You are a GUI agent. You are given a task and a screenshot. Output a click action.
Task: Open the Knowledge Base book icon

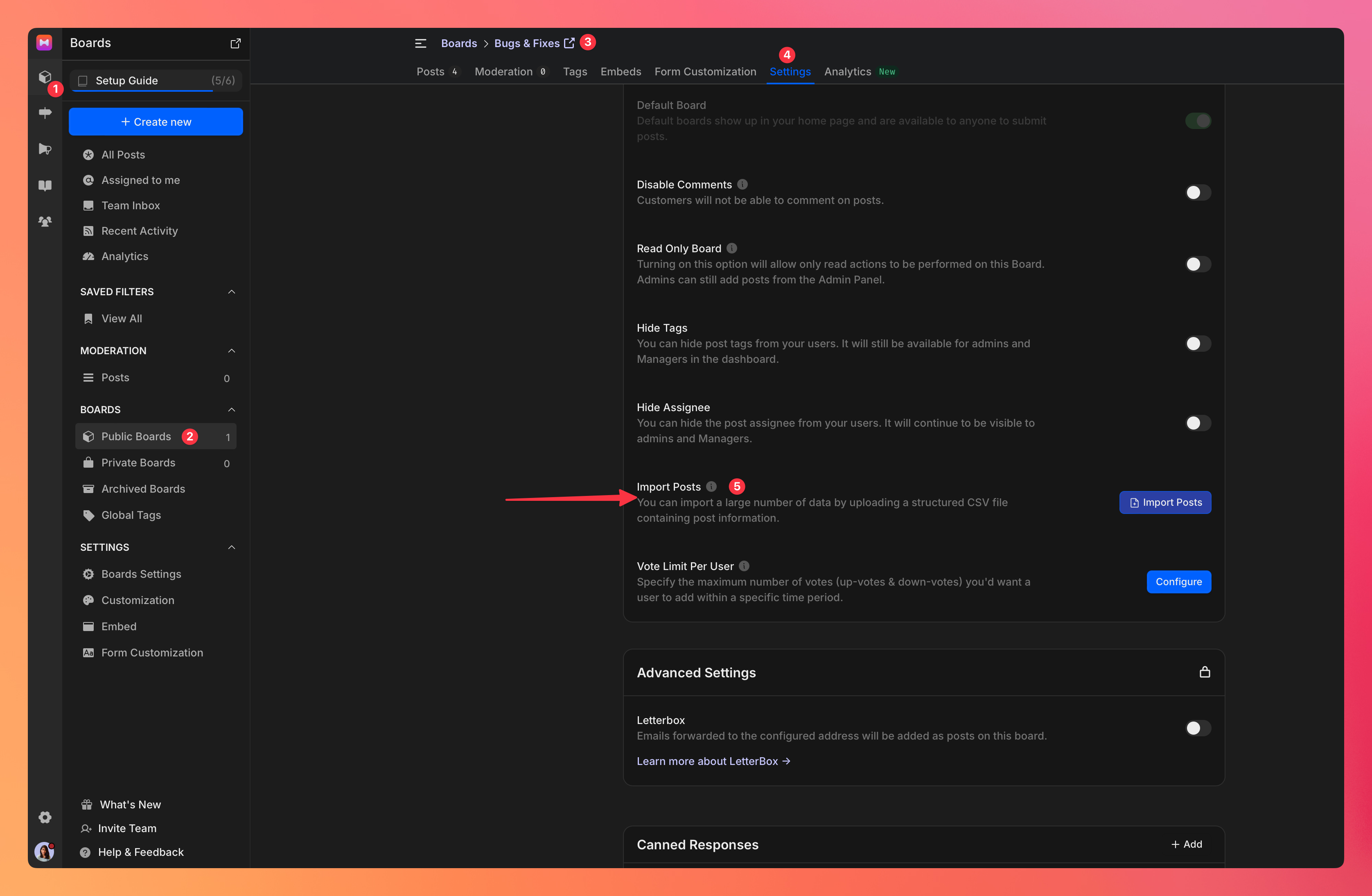45,185
